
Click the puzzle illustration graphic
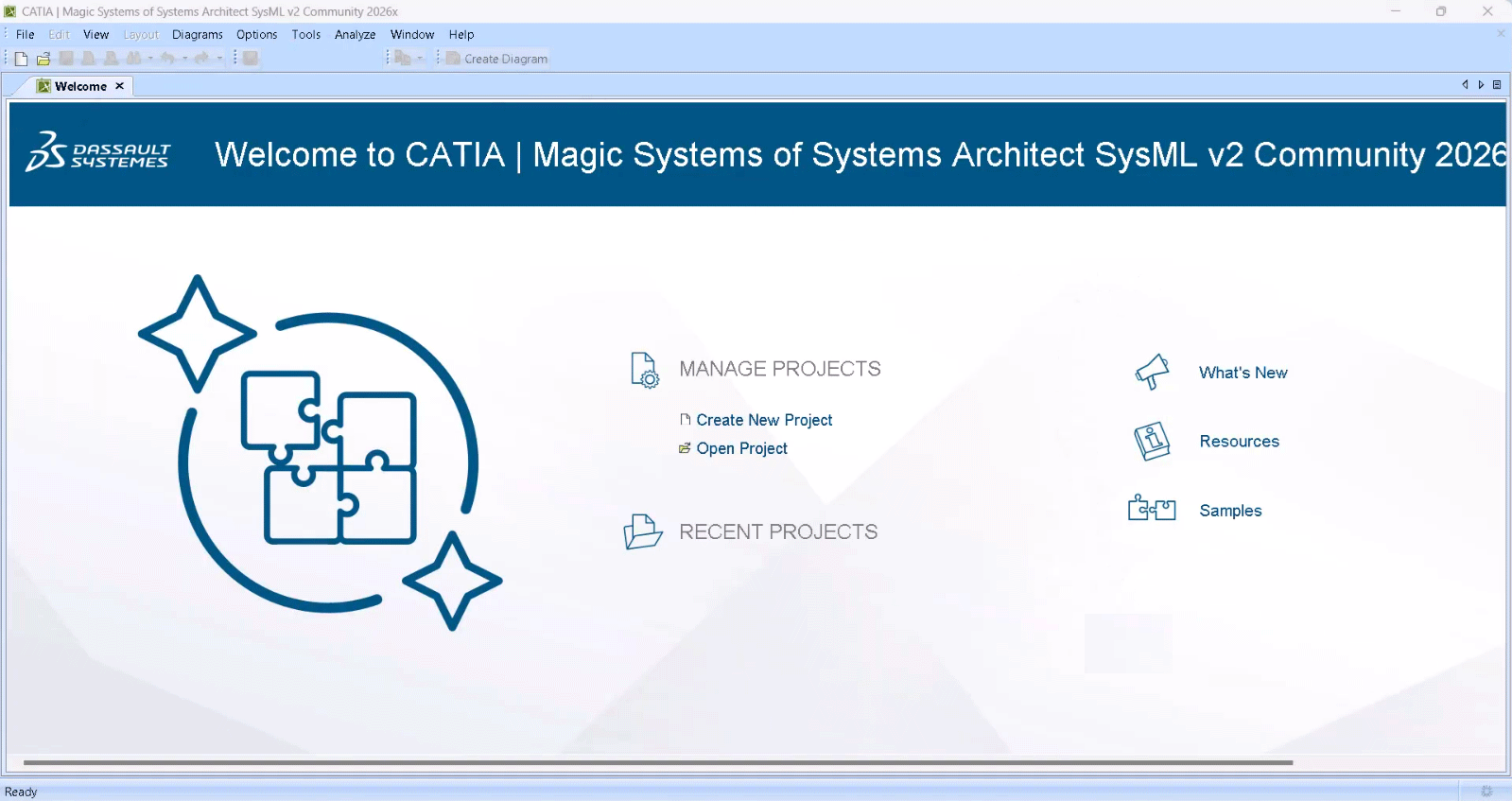tap(320, 452)
